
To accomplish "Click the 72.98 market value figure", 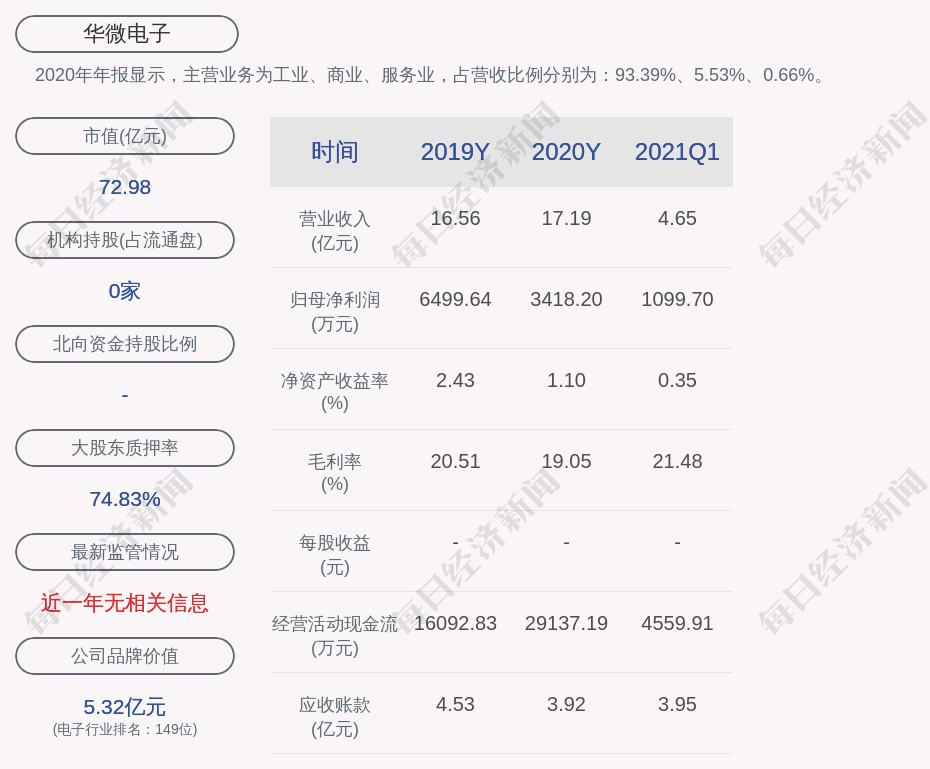I will pyautogui.click(x=125, y=187).
